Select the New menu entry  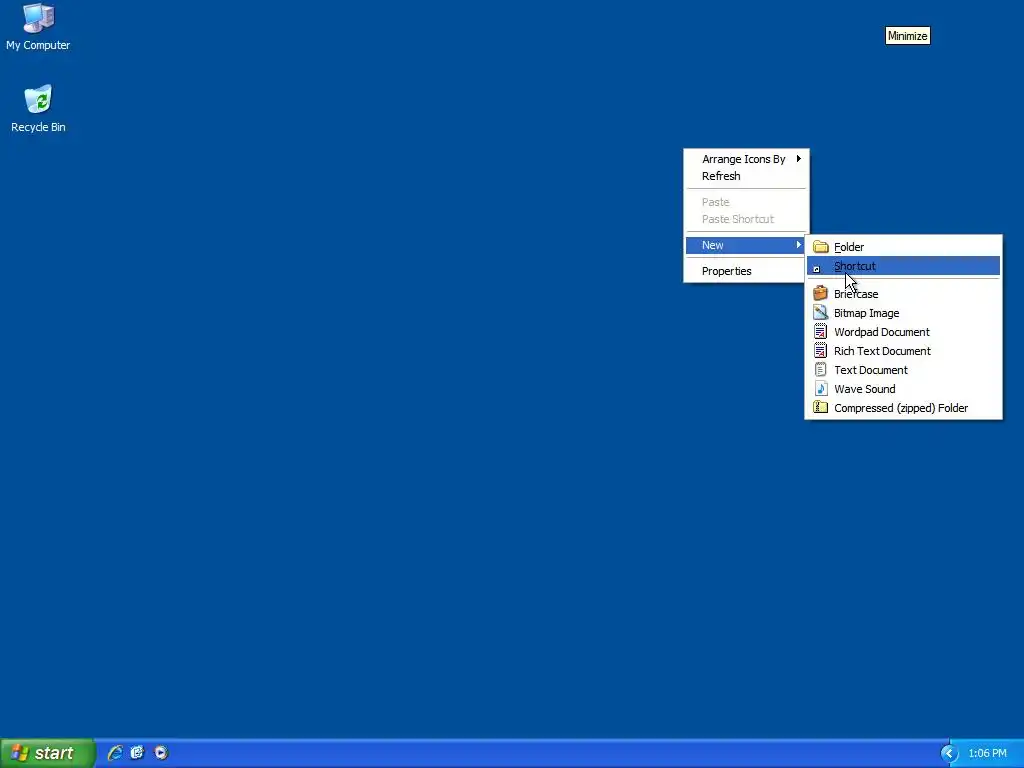746,245
